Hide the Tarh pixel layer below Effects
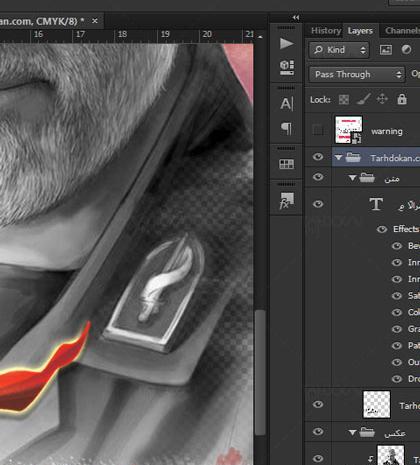 (x=318, y=404)
